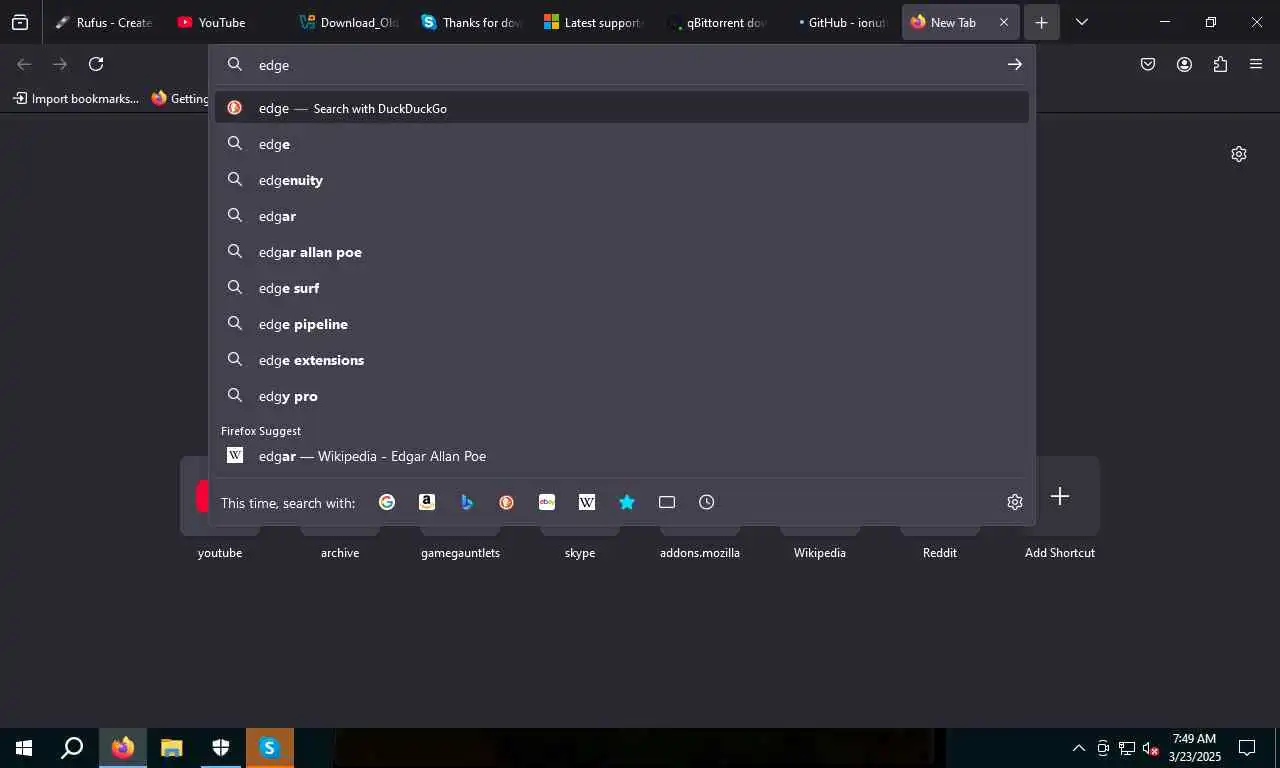
Task: Select the edgy pro suggestion
Action: pos(622,396)
